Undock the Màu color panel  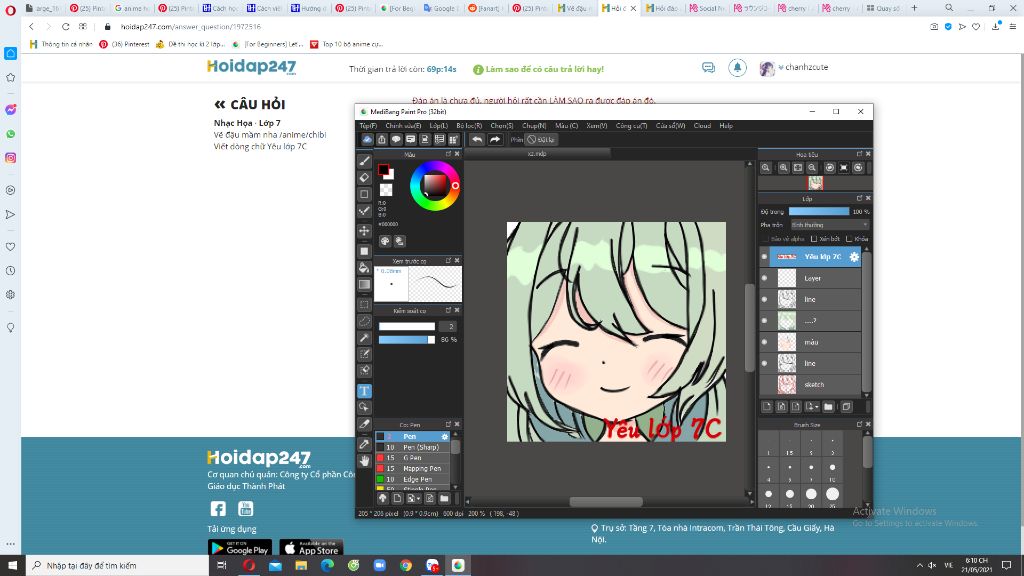coord(448,154)
